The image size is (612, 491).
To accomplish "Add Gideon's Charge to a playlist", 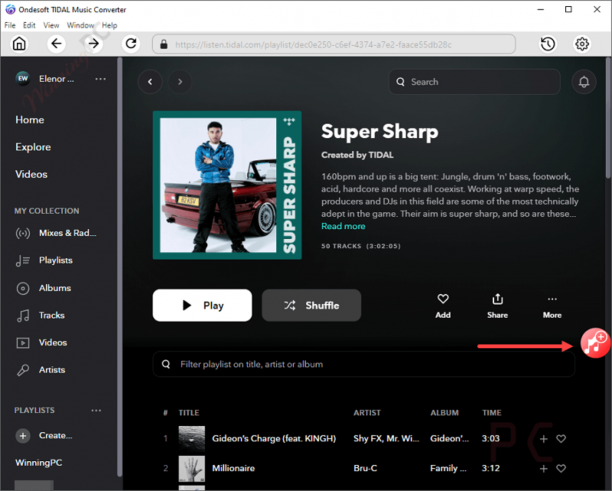I will click(x=543, y=439).
